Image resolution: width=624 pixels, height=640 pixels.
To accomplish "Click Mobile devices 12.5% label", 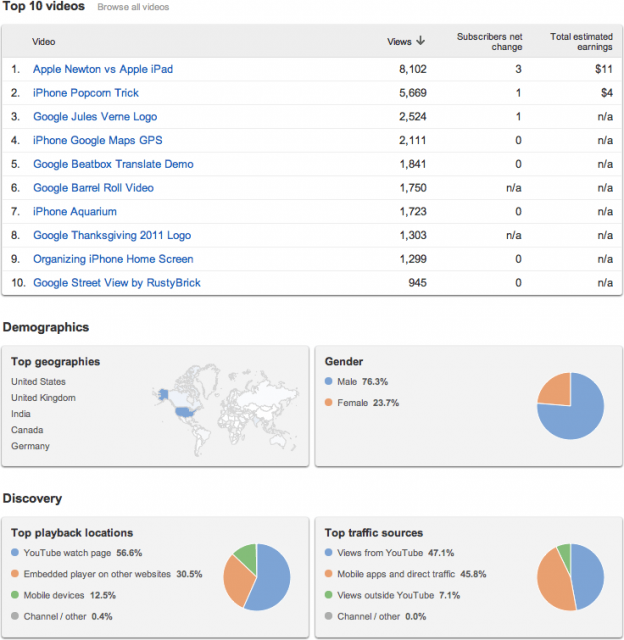I will coord(70,595).
